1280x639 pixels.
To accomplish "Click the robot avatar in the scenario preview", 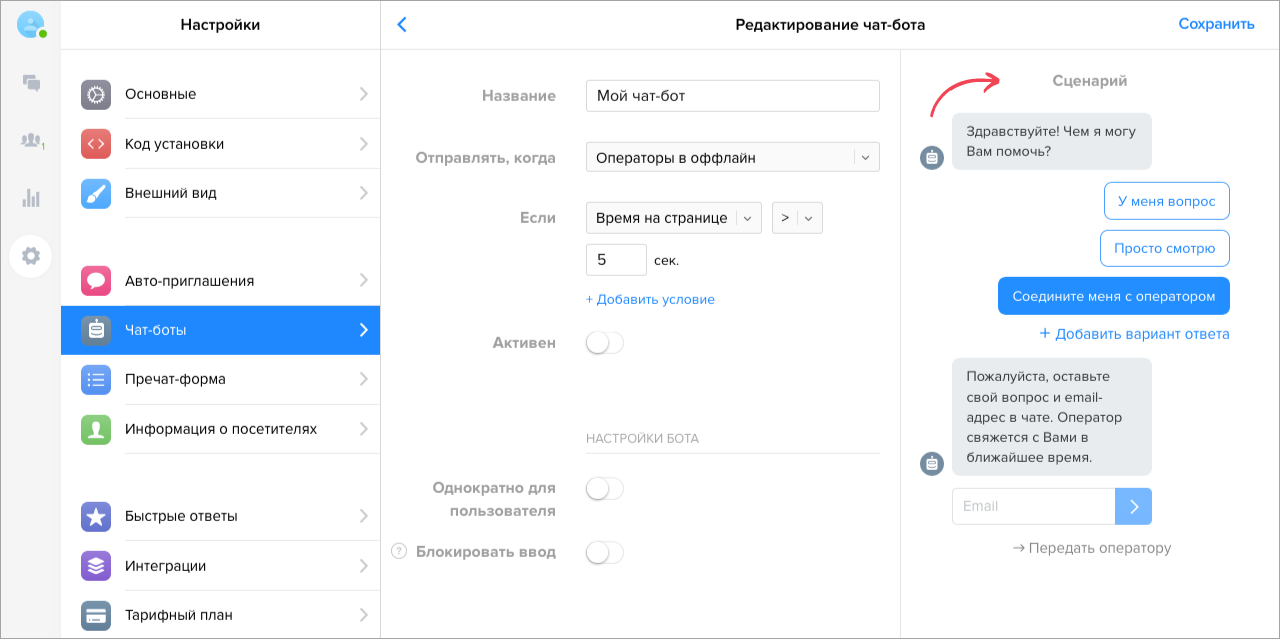I will click(x=931, y=158).
